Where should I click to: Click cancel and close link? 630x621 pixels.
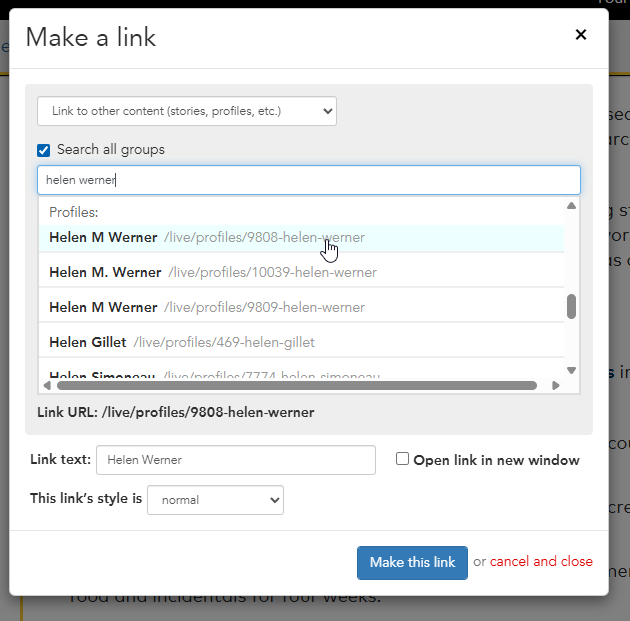pos(541,562)
